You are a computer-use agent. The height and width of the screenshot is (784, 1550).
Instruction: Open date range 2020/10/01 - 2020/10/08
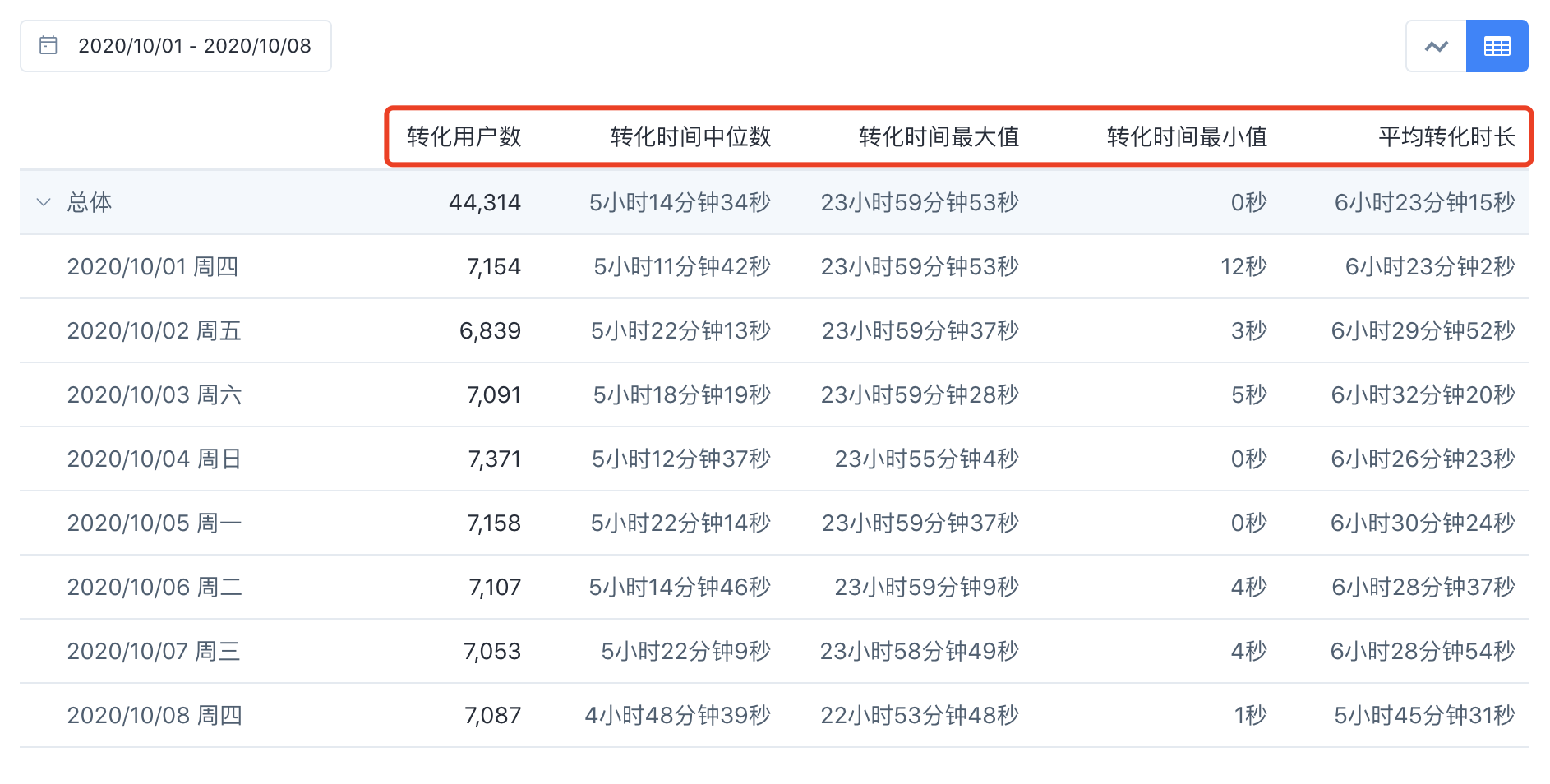pos(176,46)
